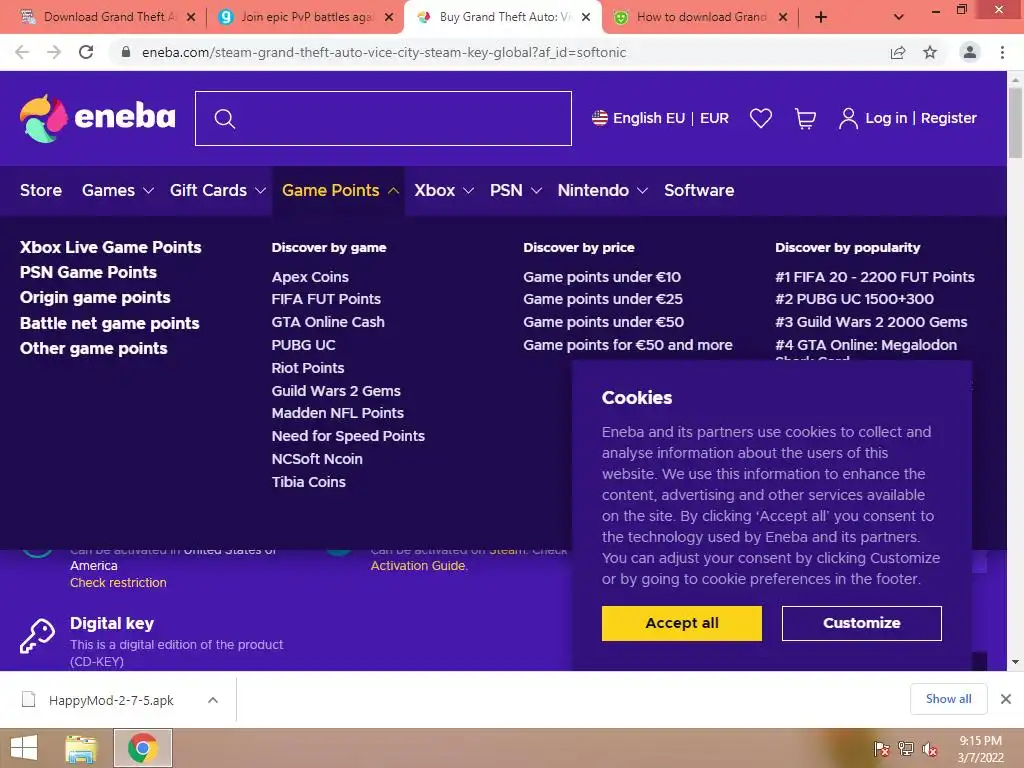Click the search magnifier icon
The width and height of the screenshot is (1024, 768).
point(224,119)
